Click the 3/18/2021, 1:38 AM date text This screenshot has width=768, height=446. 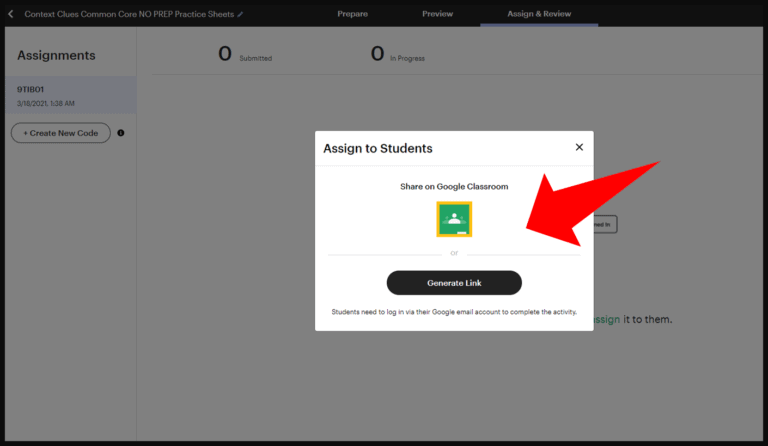click(x=46, y=103)
